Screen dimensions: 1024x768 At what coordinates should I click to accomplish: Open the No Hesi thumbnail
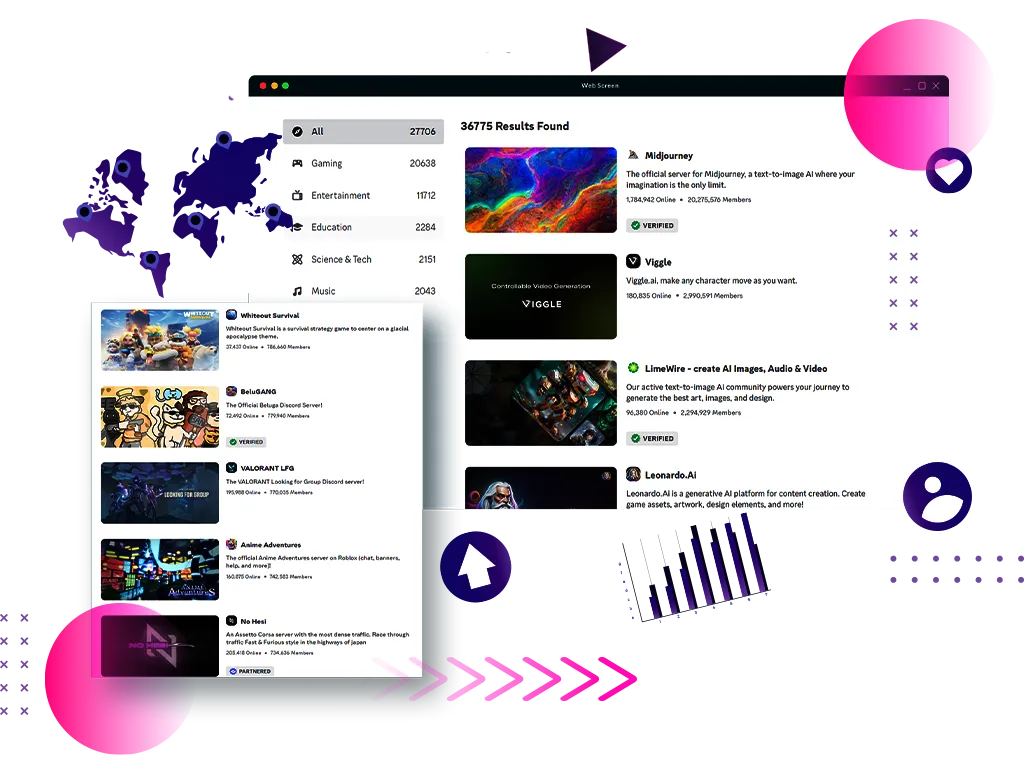[x=160, y=646]
